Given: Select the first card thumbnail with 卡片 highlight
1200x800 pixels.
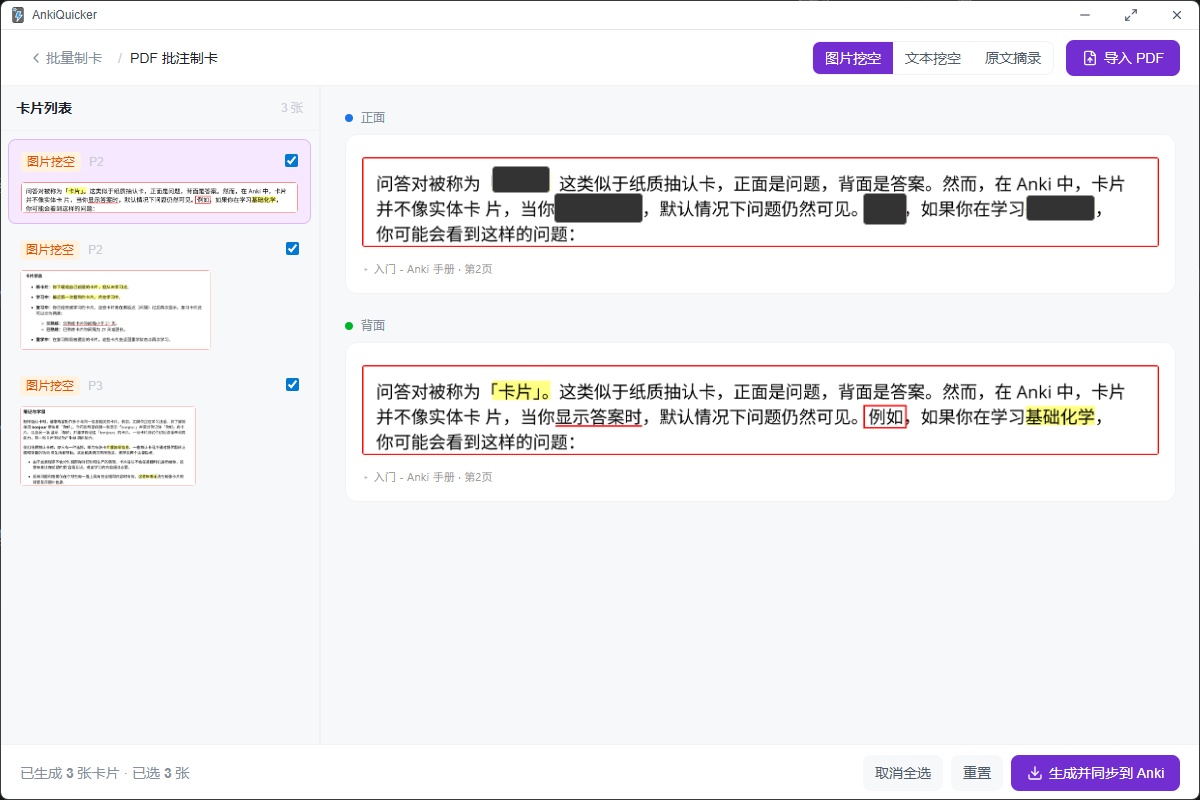Looking at the screenshot, I should point(160,196).
